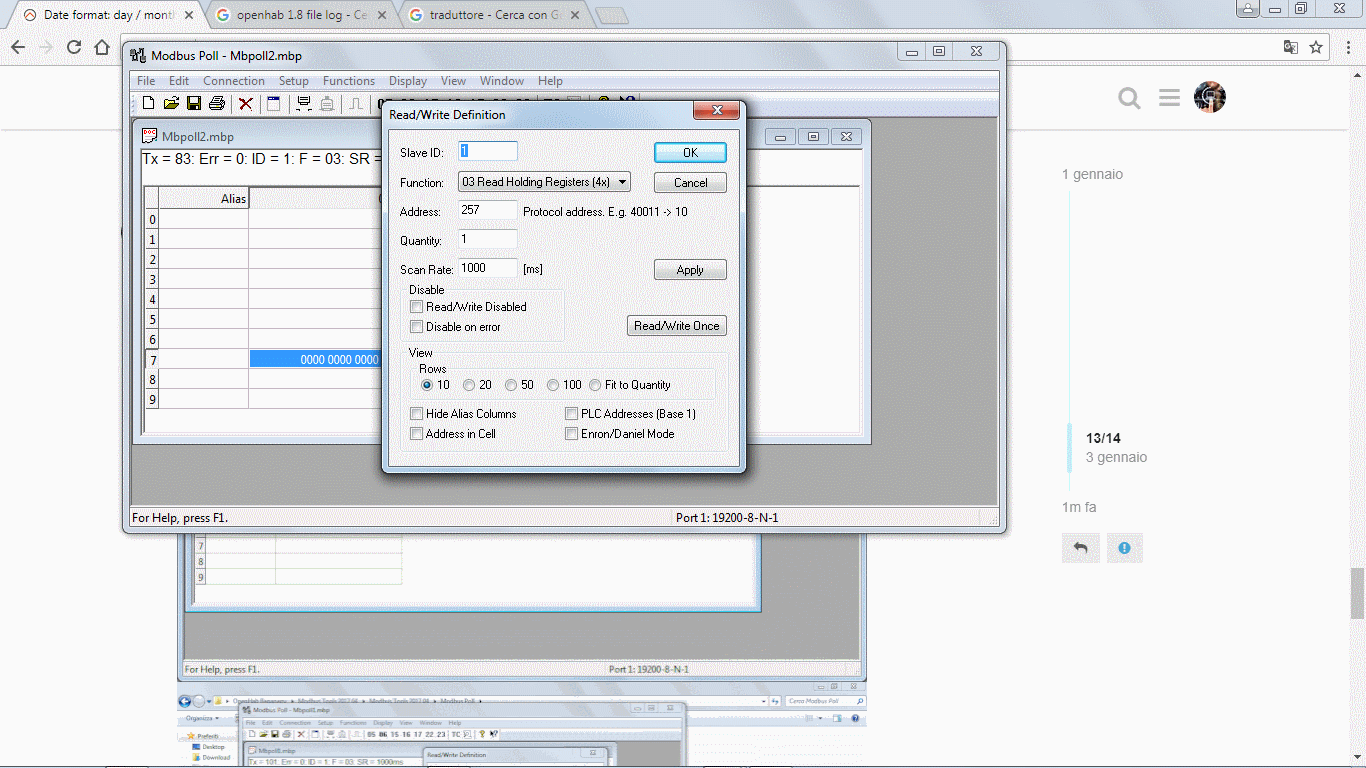Enable PLC Addresses (Base 1) checkbox

click(572, 414)
